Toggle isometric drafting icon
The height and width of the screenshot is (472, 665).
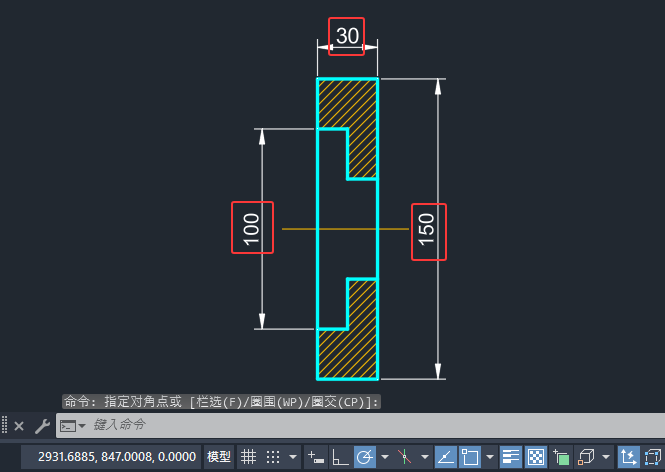coord(404,457)
